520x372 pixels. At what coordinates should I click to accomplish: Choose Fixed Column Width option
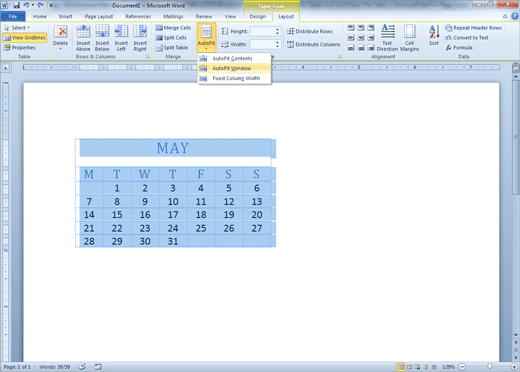point(234,78)
